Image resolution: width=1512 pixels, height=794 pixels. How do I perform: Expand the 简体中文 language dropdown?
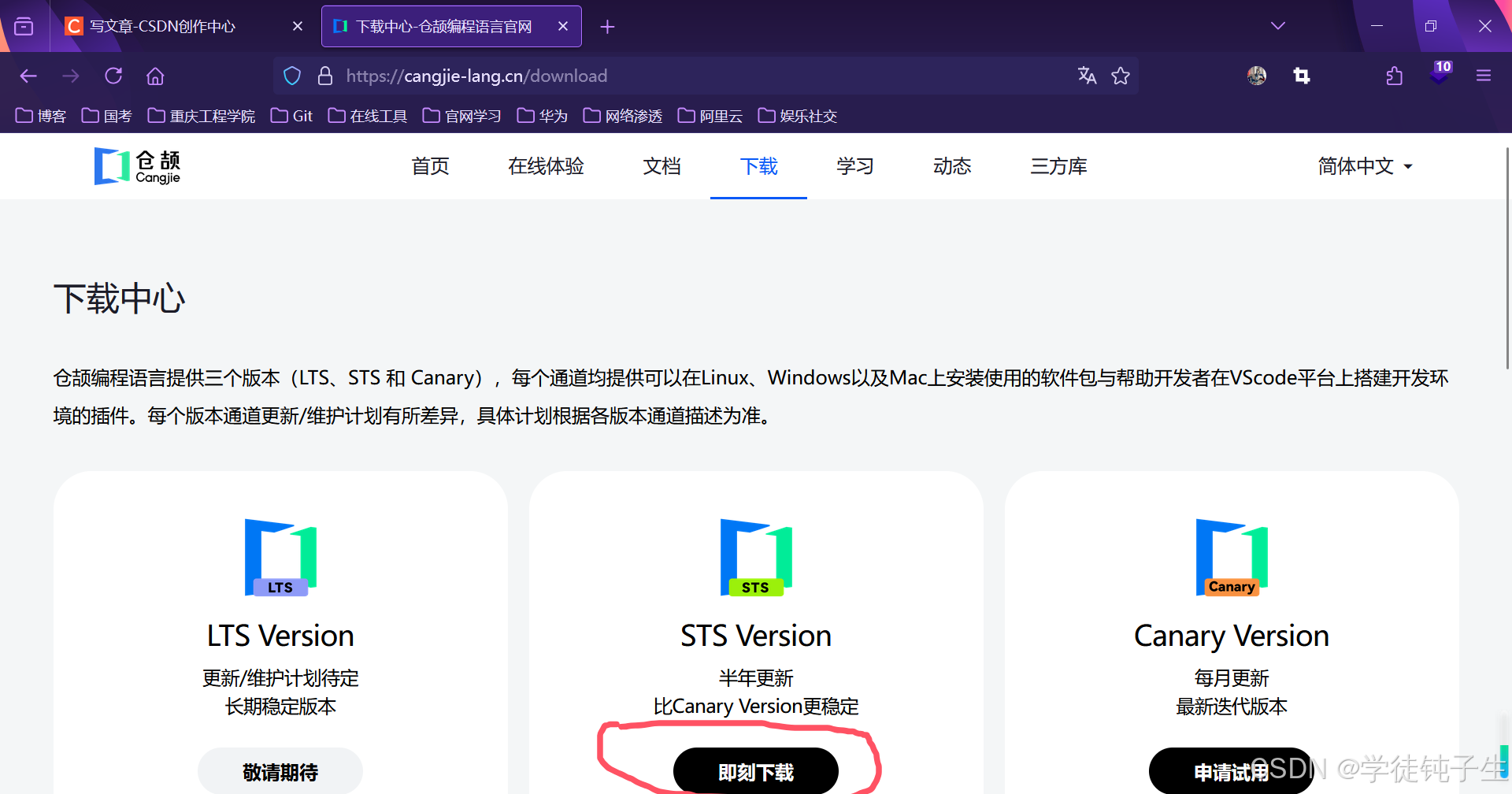[1366, 166]
